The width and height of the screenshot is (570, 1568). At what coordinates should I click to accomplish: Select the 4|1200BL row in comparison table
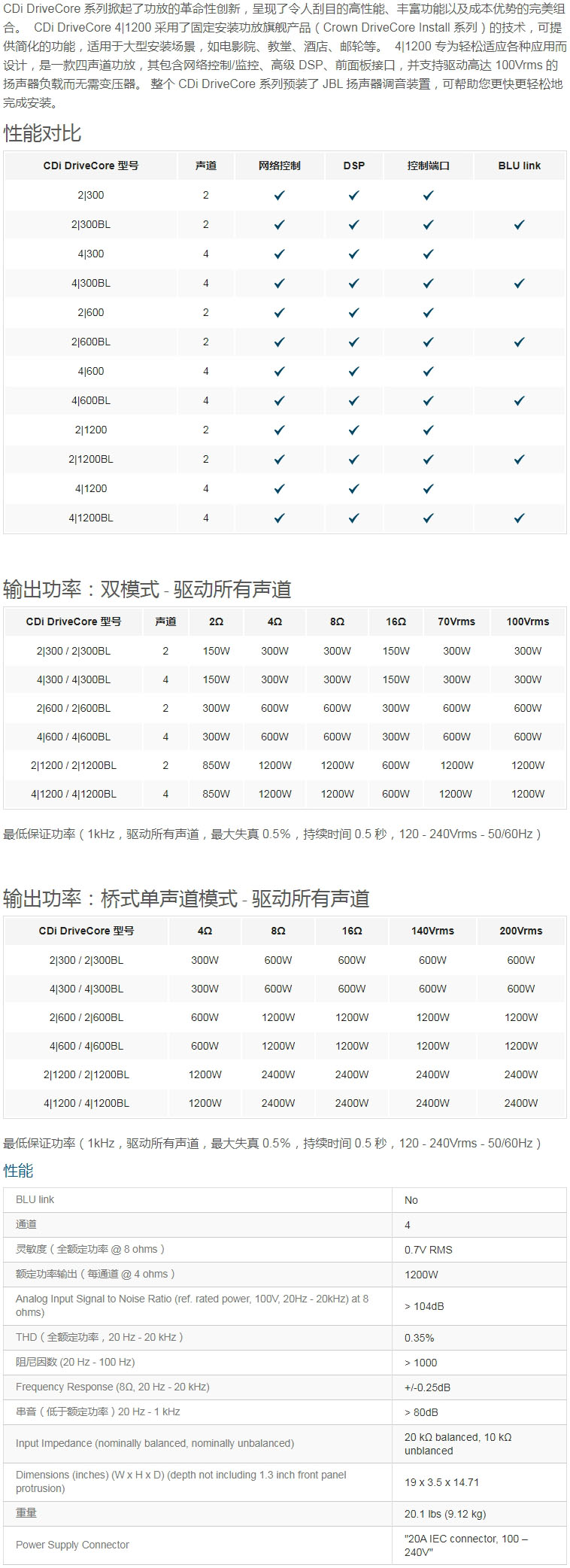[91, 518]
